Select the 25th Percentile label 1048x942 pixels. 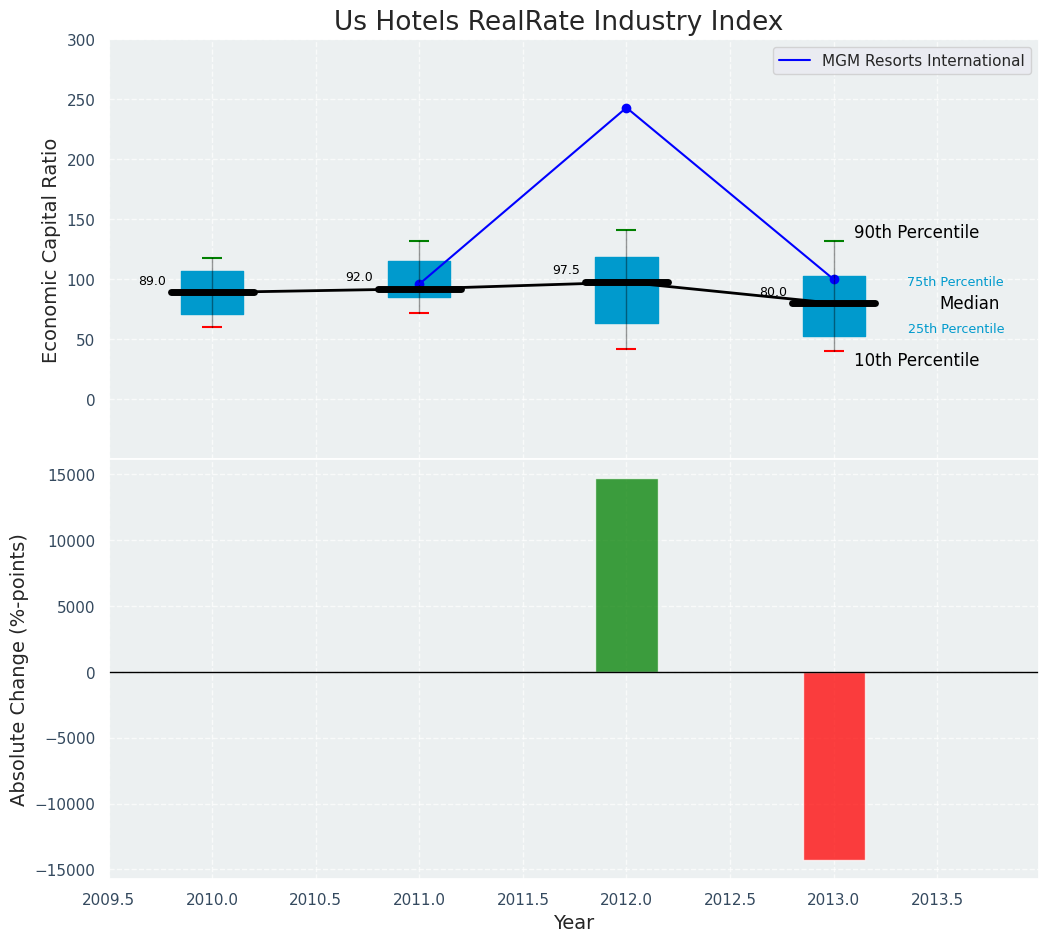click(955, 329)
